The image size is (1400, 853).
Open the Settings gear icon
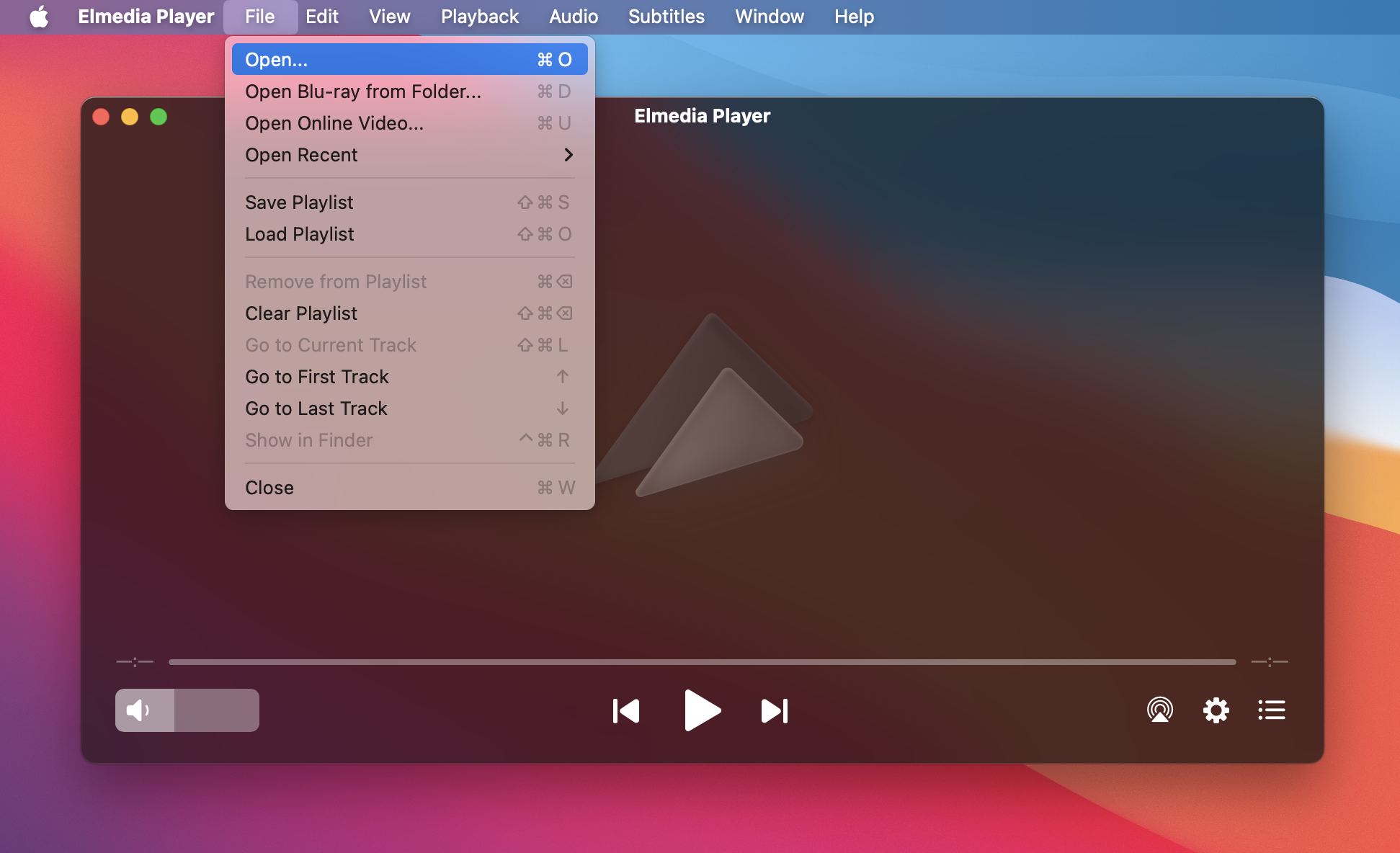point(1215,710)
